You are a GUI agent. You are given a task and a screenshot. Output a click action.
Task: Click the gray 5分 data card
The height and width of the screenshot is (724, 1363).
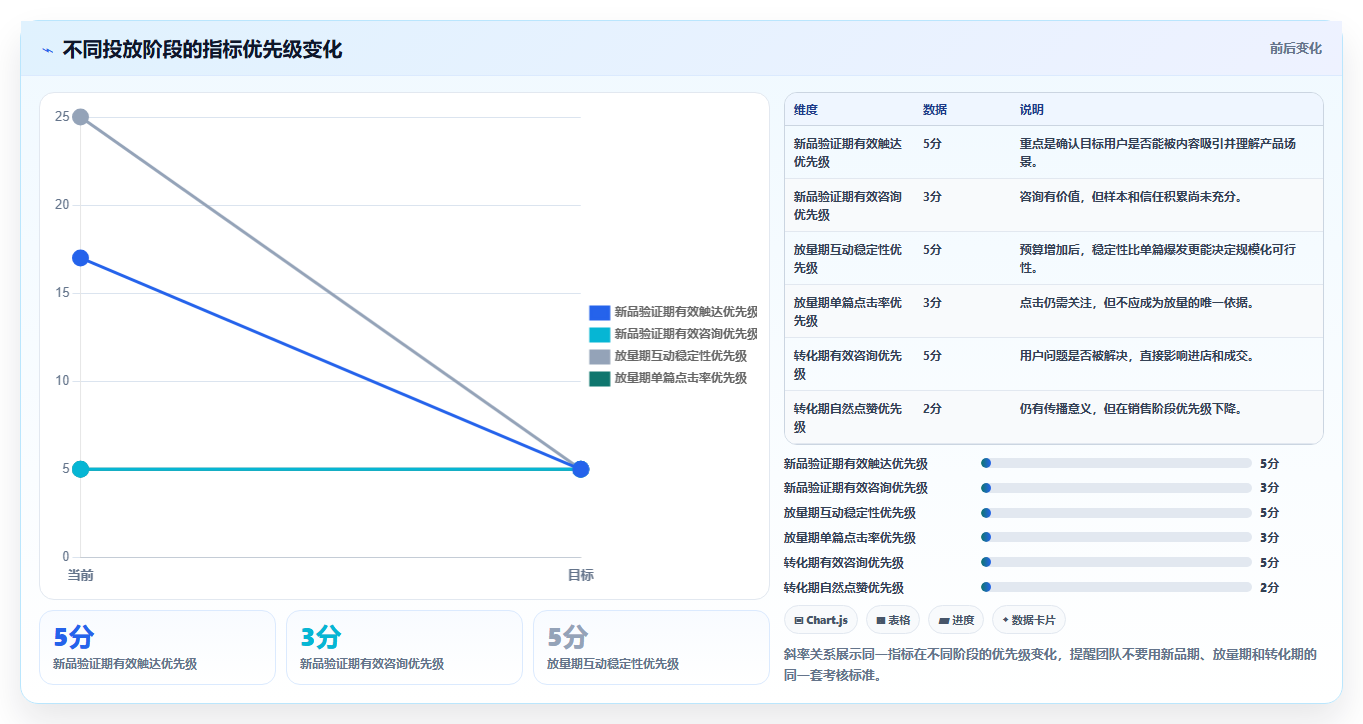(651, 647)
